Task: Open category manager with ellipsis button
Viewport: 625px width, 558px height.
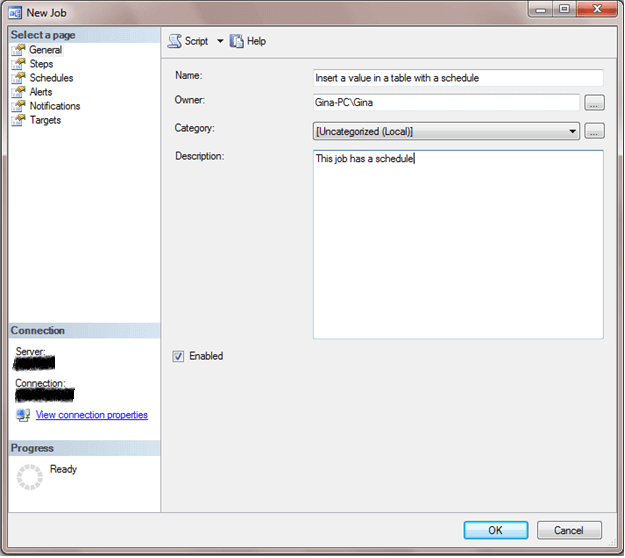Action: [x=594, y=131]
